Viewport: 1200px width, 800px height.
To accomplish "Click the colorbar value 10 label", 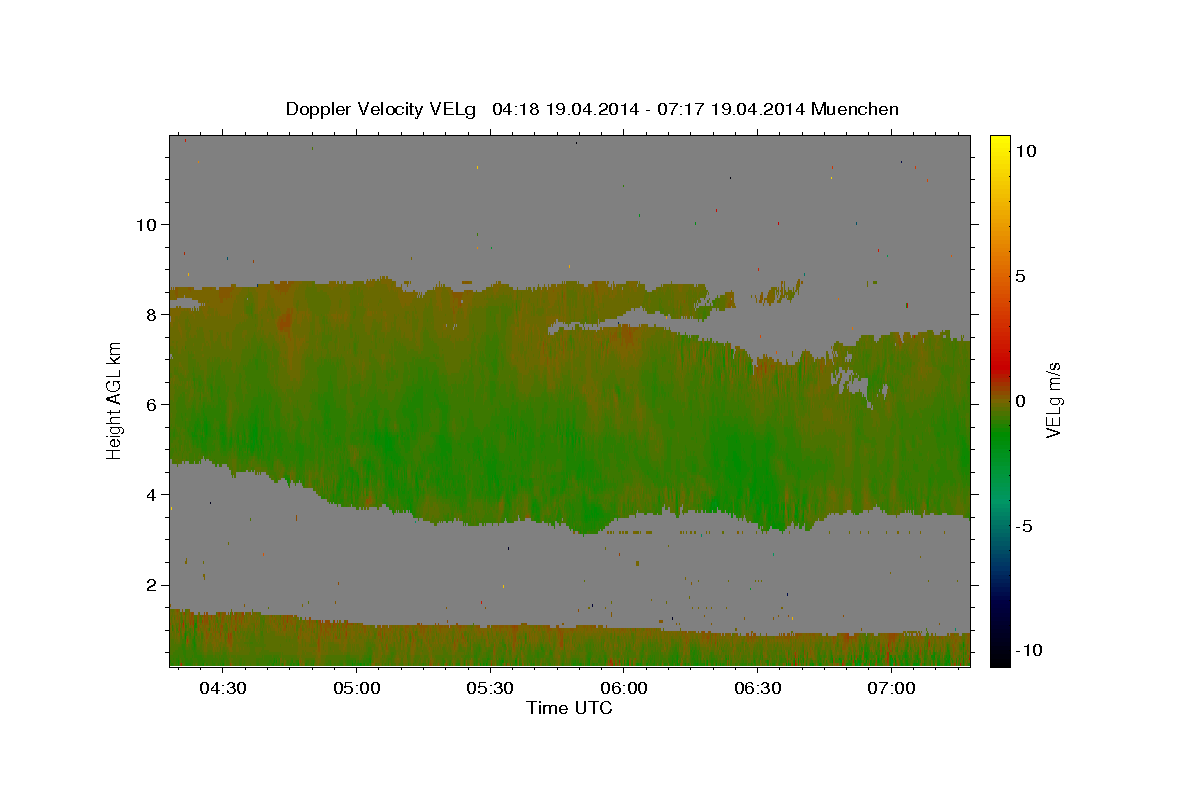I will 1027,151.
